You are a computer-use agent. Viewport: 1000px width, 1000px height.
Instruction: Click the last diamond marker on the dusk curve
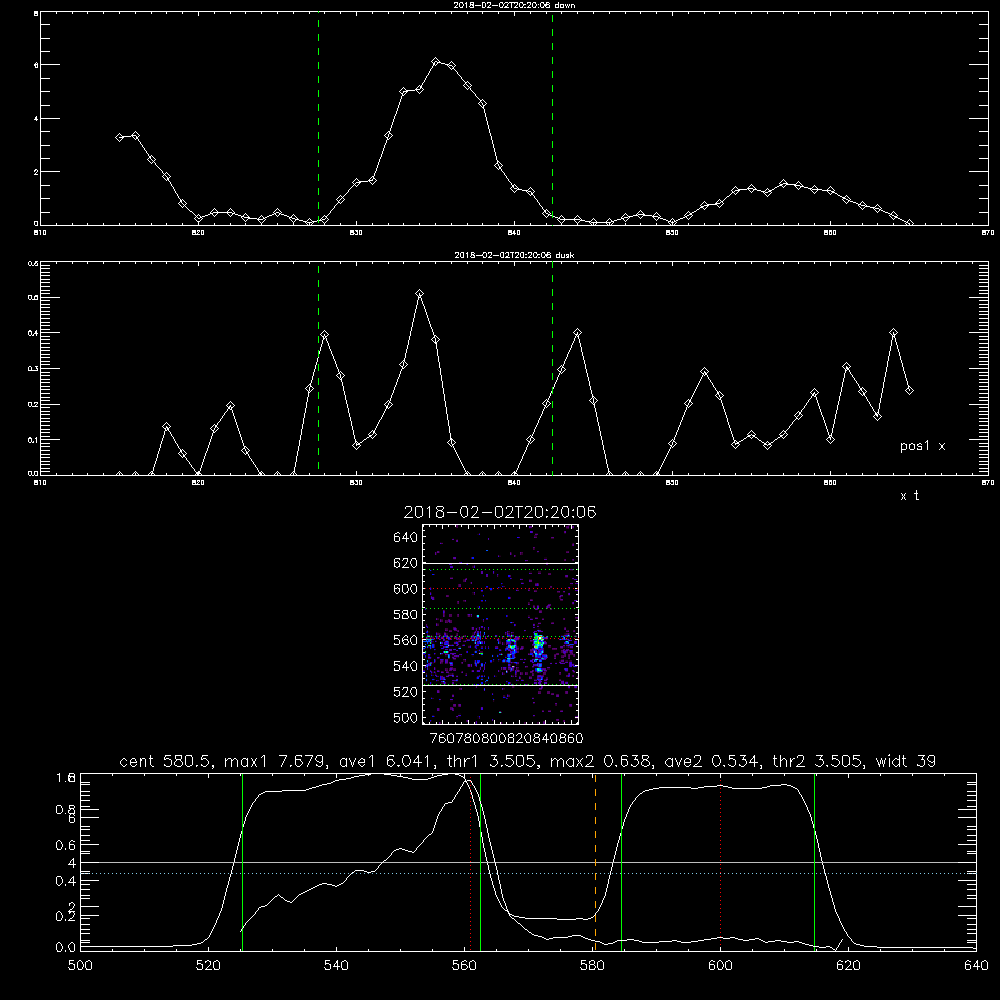(x=909, y=390)
